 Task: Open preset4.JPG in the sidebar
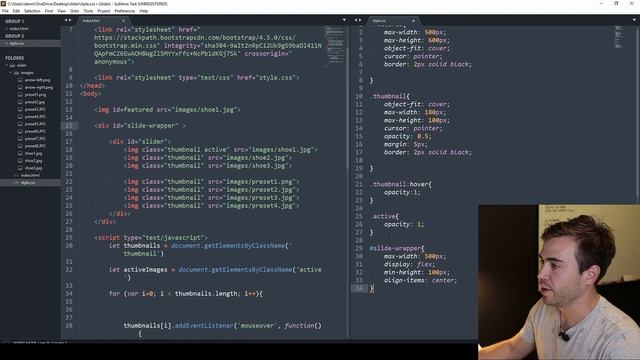(x=35, y=117)
